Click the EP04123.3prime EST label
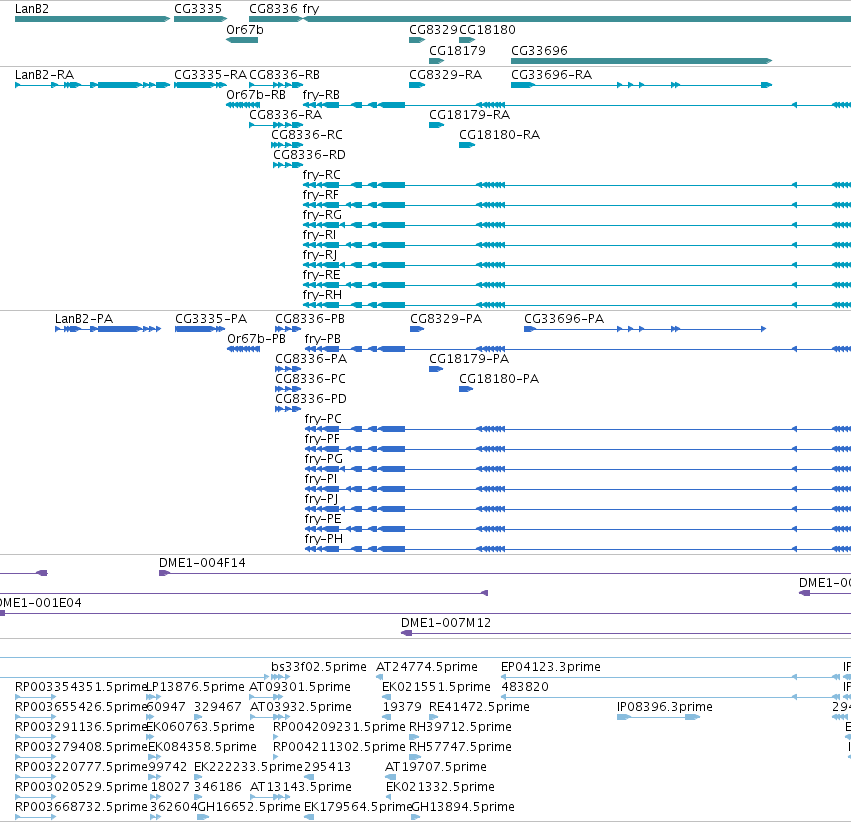This screenshot has height=822, width=851. [x=550, y=667]
